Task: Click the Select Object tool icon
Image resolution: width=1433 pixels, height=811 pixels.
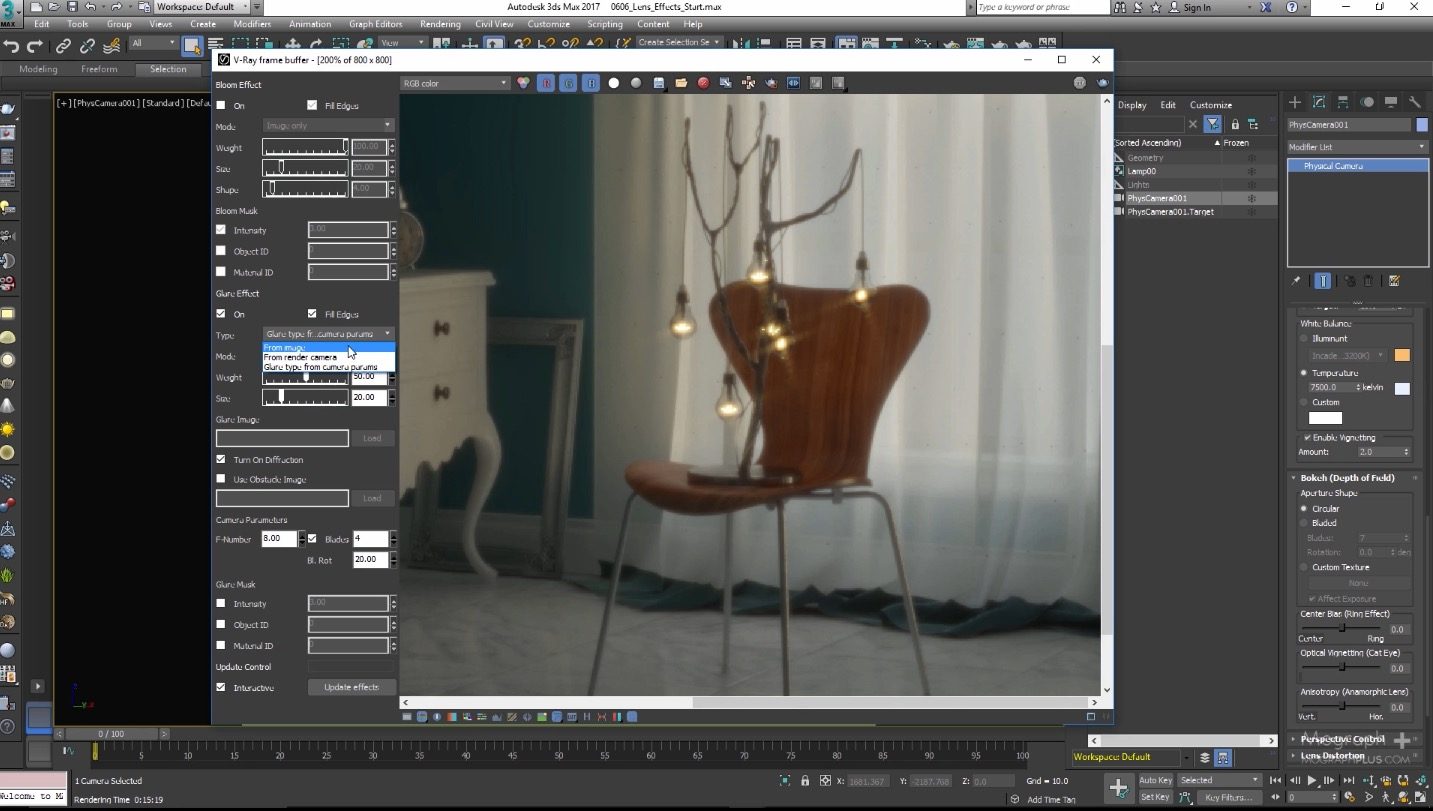Action: click(x=192, y=45)
